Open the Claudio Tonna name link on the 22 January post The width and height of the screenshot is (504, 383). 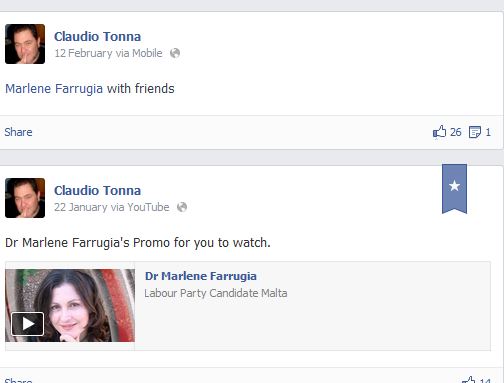tap(97, 190)
